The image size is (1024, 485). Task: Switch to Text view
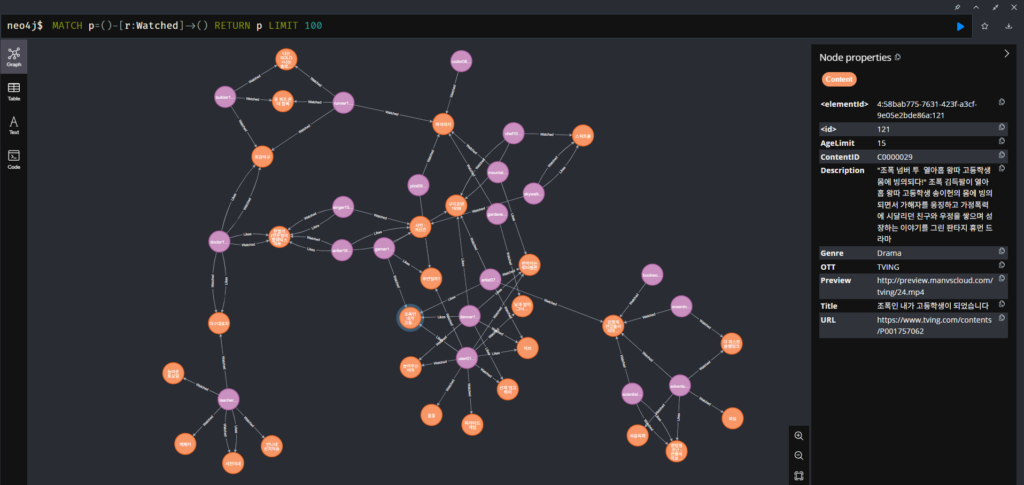point(14,126)
